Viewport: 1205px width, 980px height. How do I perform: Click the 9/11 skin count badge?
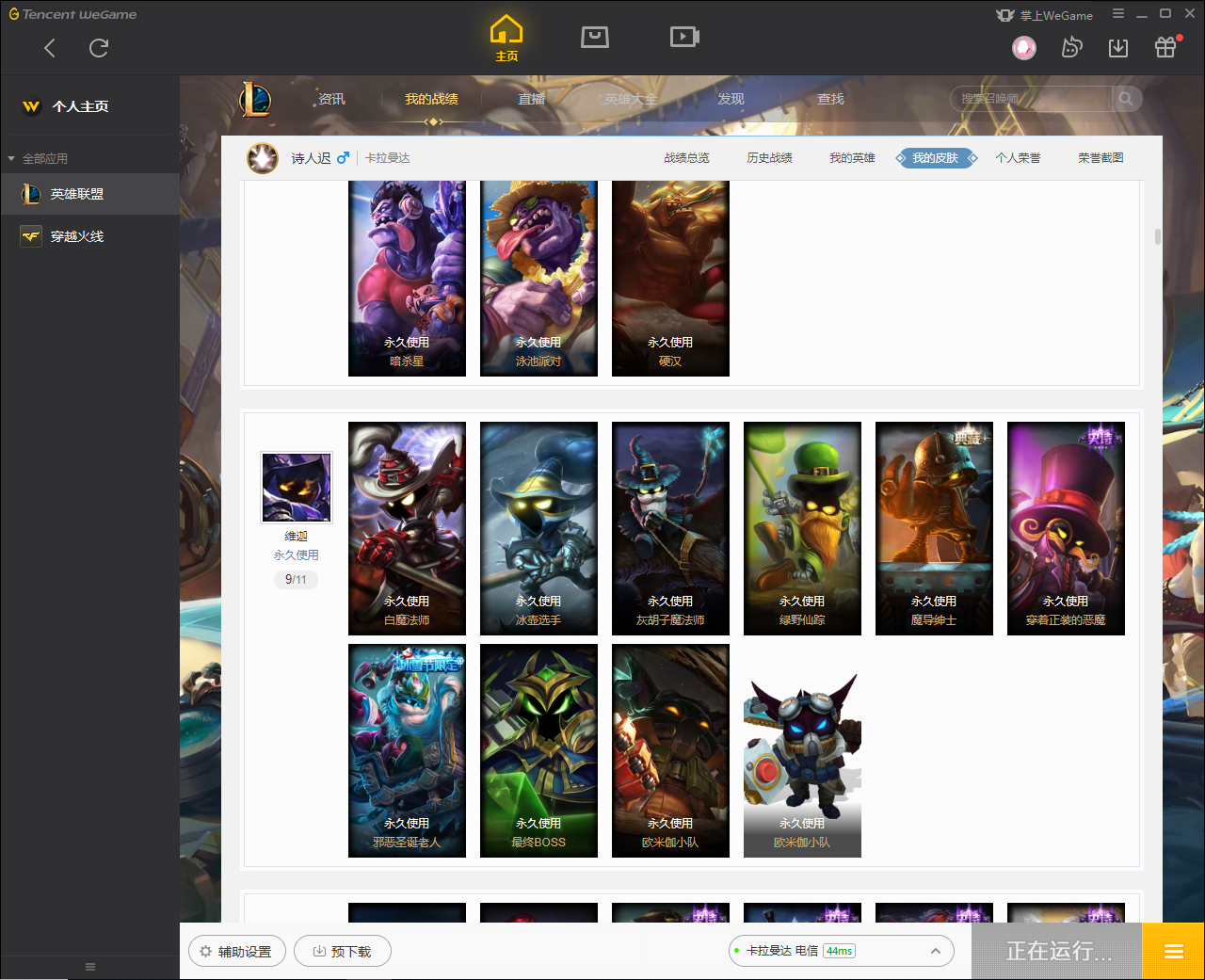pos(297,580)
